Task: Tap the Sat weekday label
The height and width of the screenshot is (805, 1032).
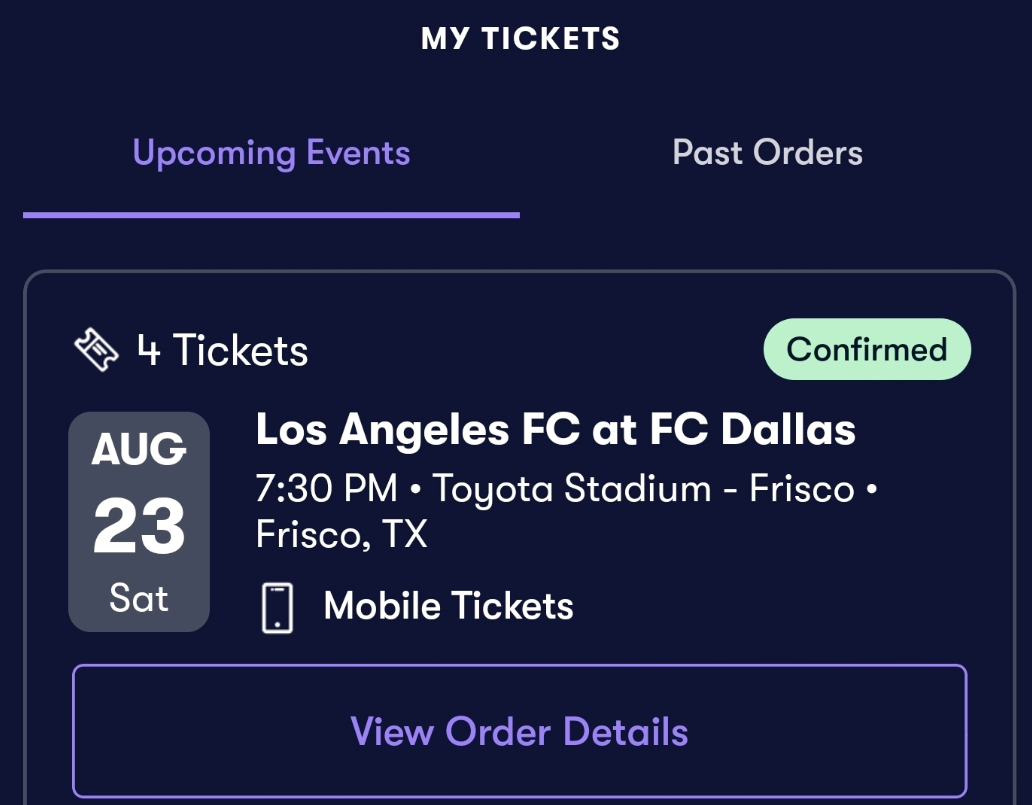Action: pos(139,598)
